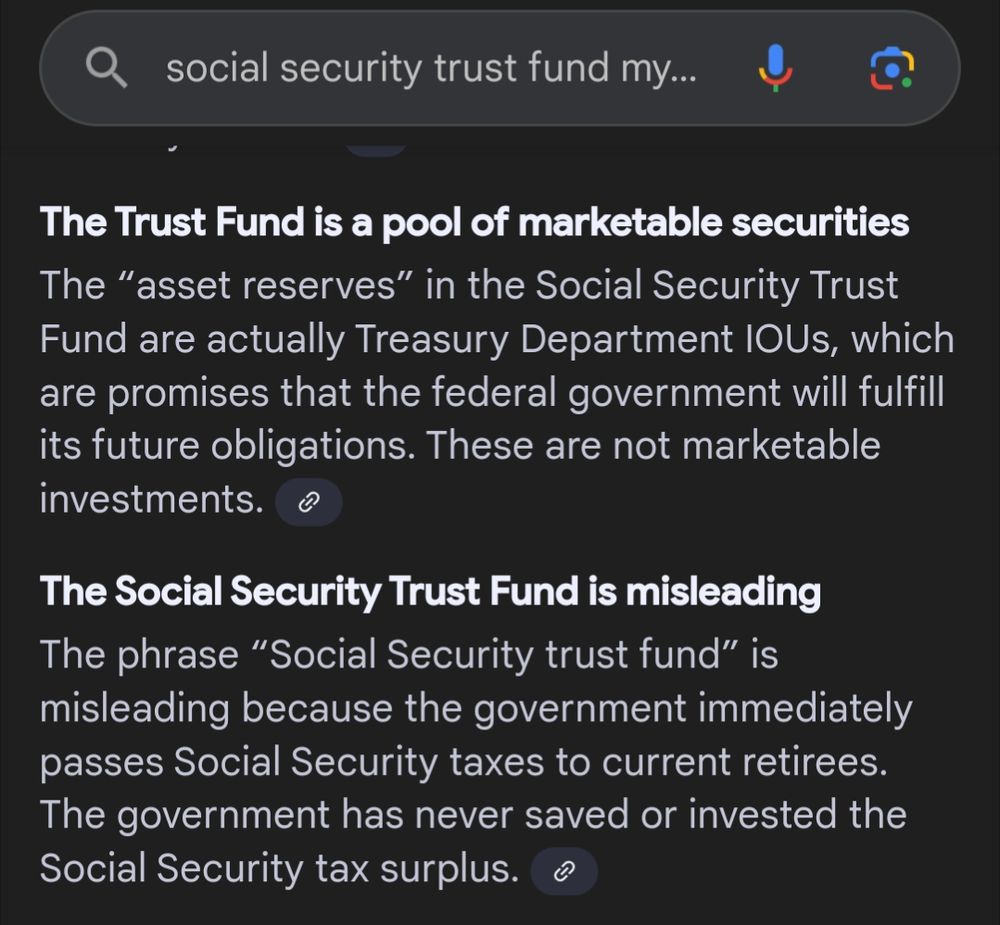Click the magnifying glass search icon
Viewport: 1000px width, 925px height.
106,68
